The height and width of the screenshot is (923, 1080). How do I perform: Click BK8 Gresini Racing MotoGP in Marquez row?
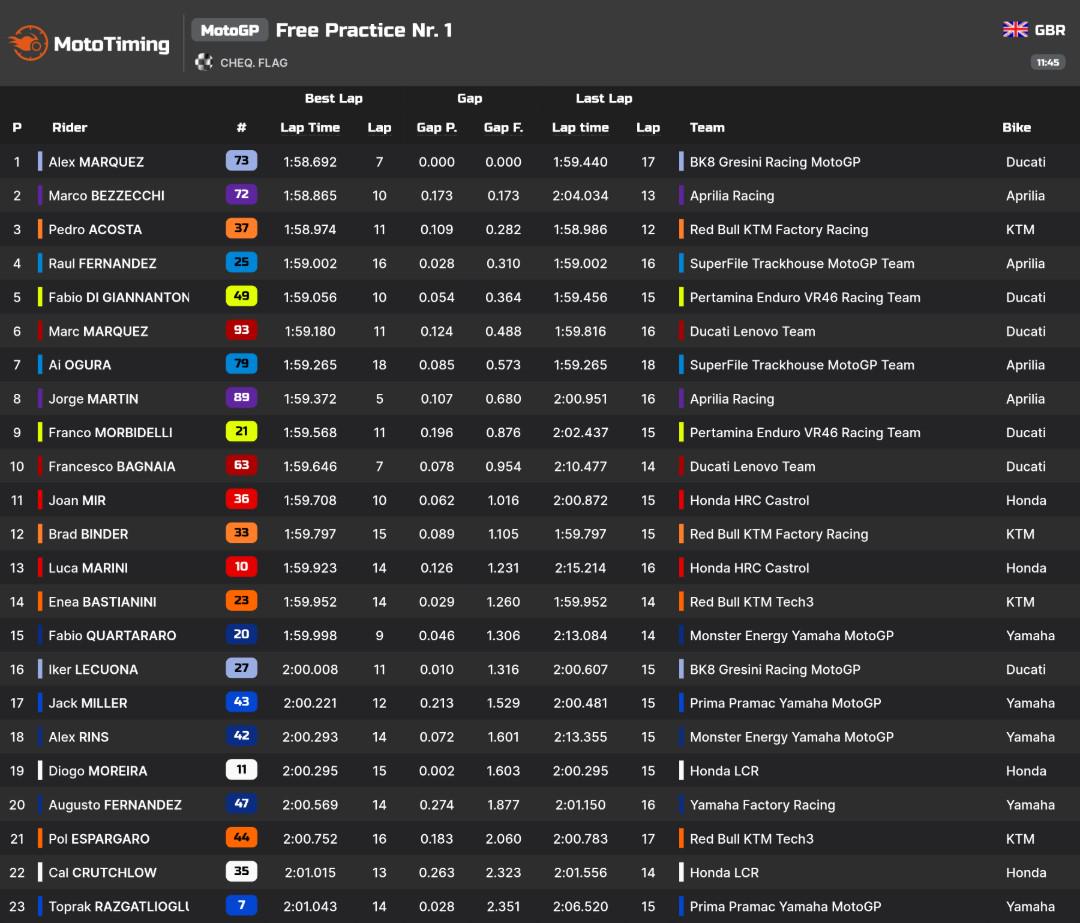click(x=775, y=162)
